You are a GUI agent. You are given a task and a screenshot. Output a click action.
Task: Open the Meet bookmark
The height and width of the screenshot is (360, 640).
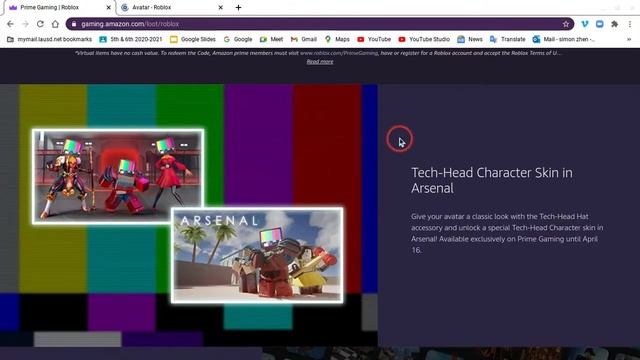click(271, 39)
